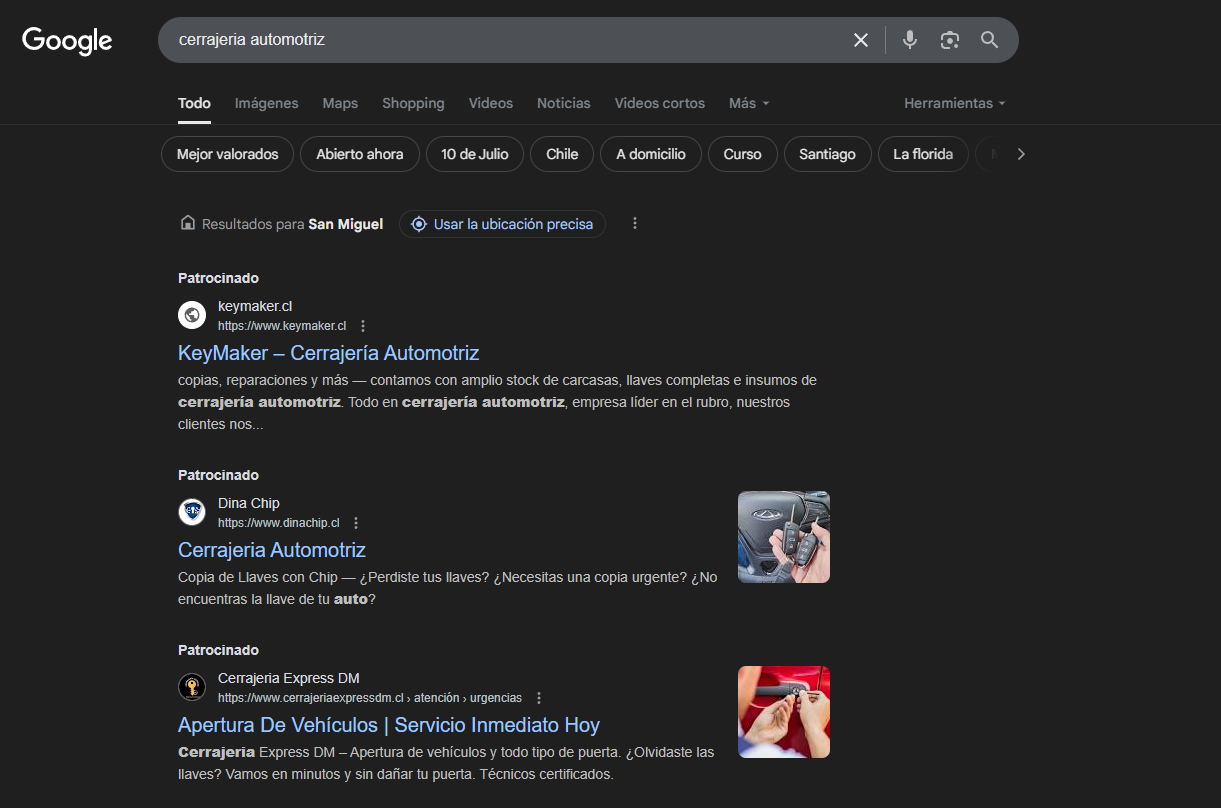
Task: Open Google Lens image search icon
Action: tap(950, 40)
